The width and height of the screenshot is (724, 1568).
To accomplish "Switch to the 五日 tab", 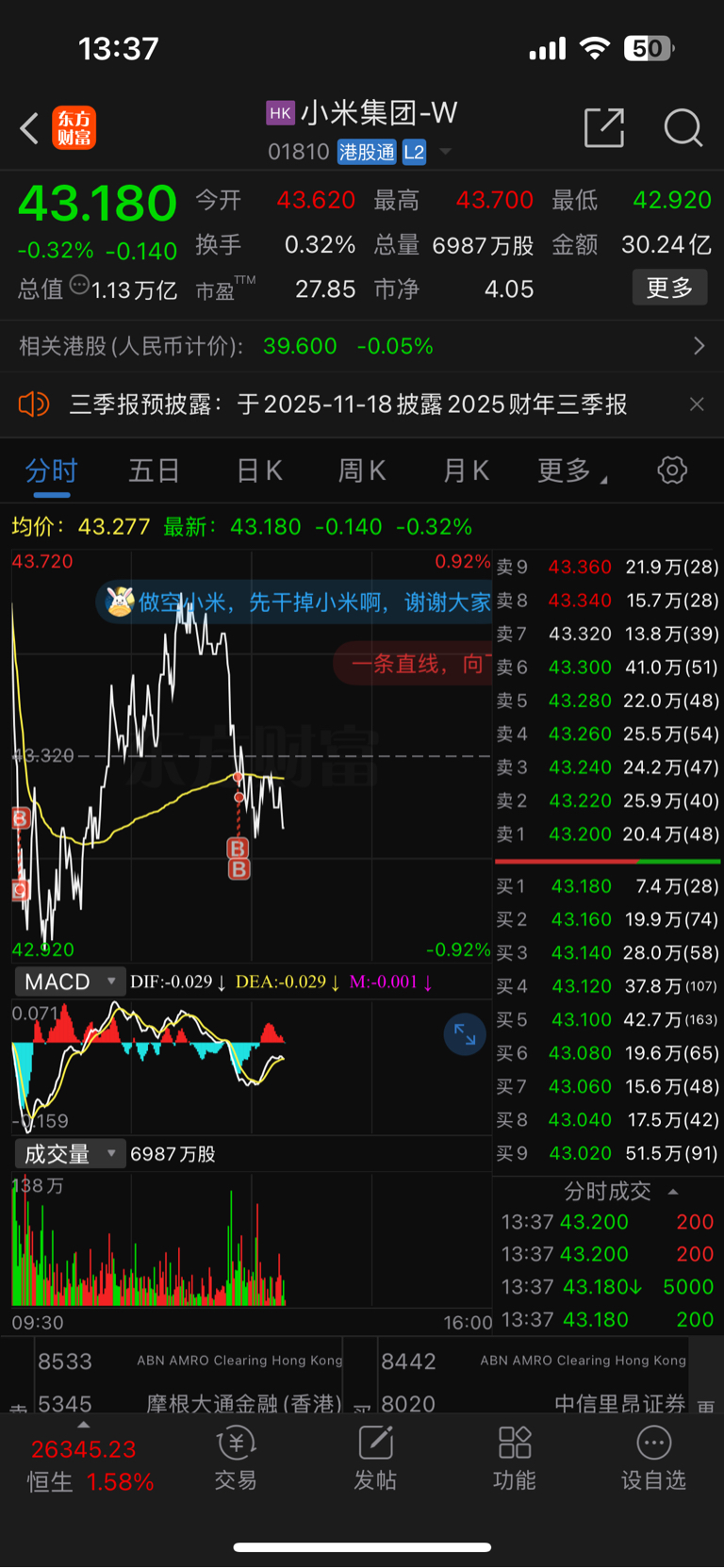I will [154, 470].
